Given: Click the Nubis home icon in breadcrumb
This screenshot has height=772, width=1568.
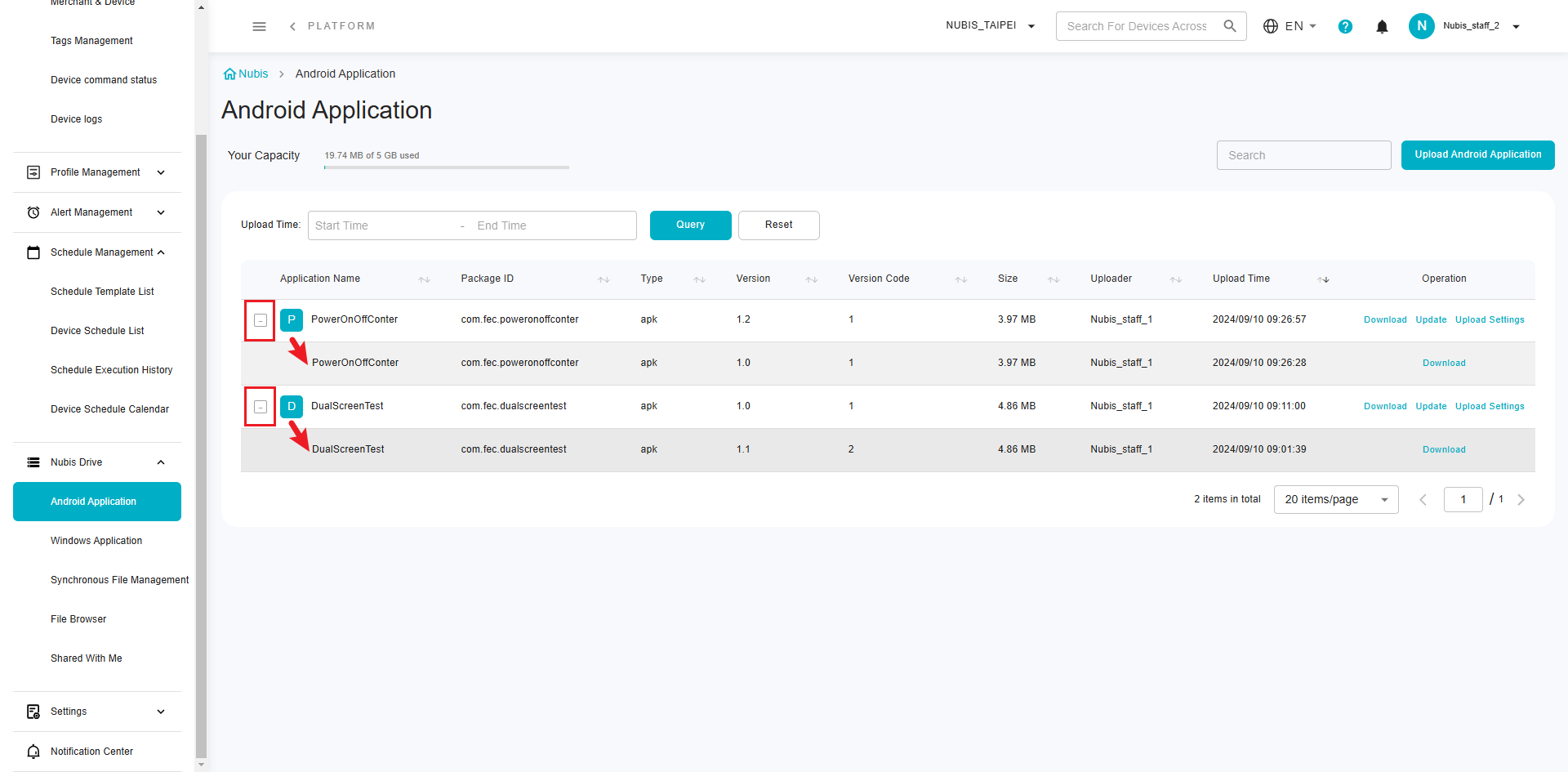Looking at the screenshot, I should [x=229, y=74].
